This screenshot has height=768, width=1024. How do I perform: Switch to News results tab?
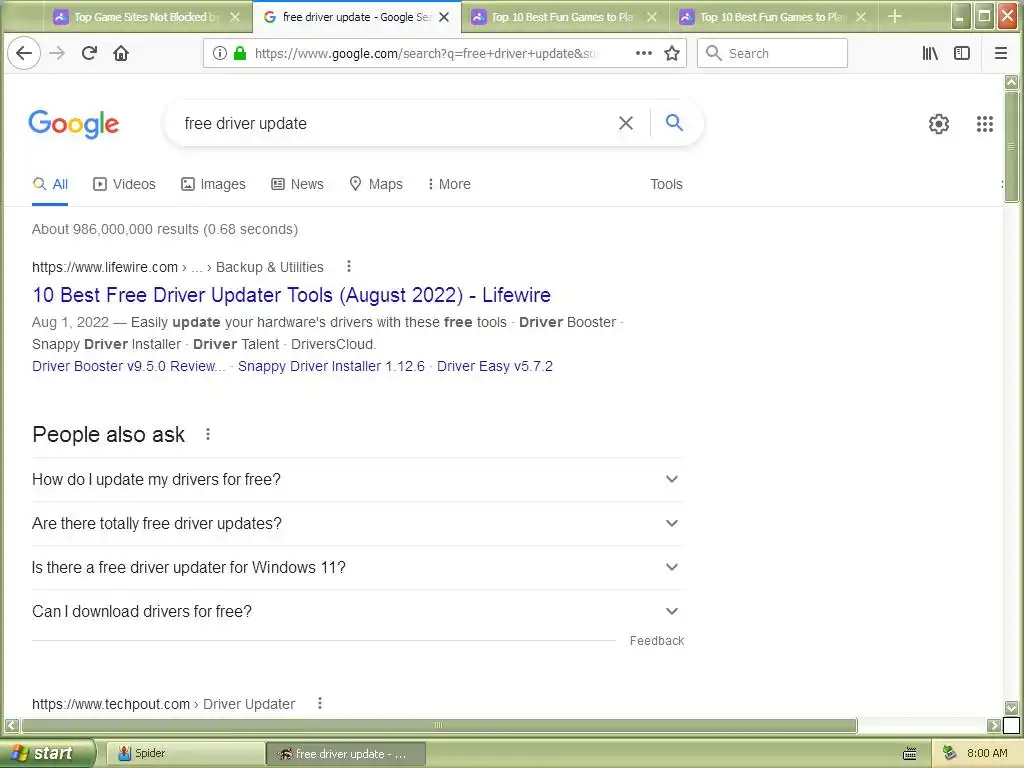click(x=297, y=184)
